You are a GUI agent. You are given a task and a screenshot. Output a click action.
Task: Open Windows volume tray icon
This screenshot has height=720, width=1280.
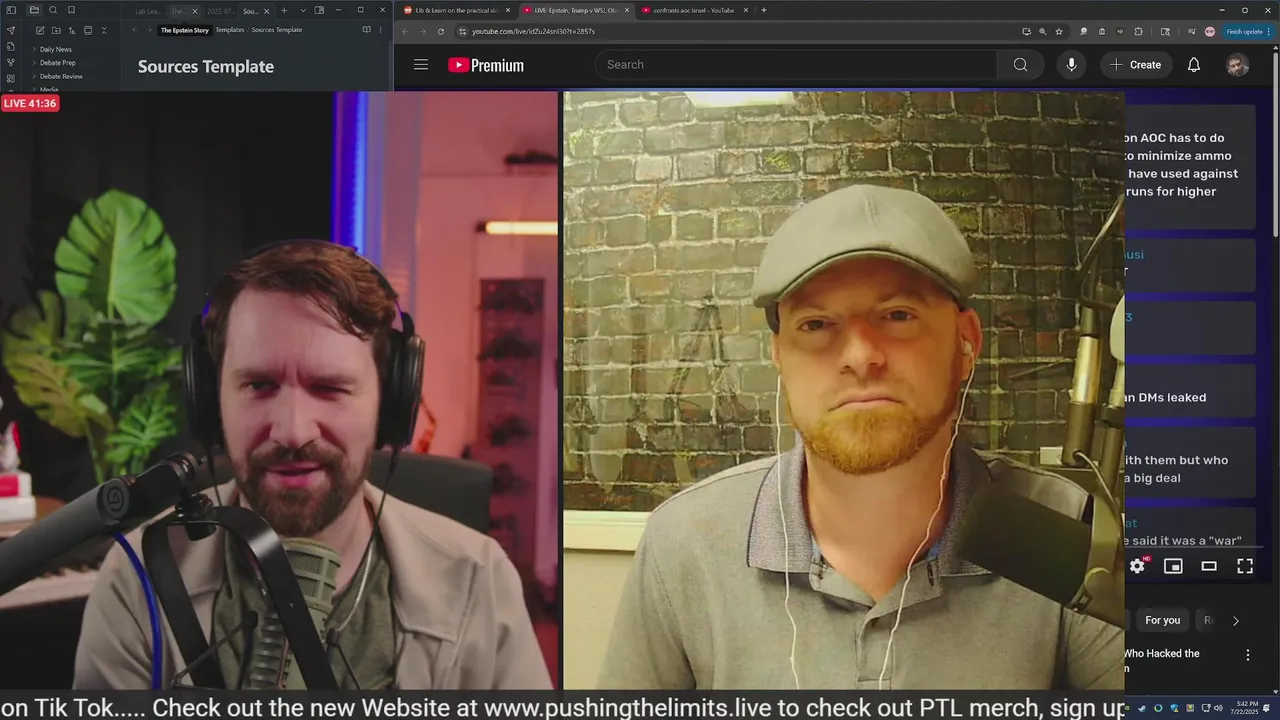1218,708
